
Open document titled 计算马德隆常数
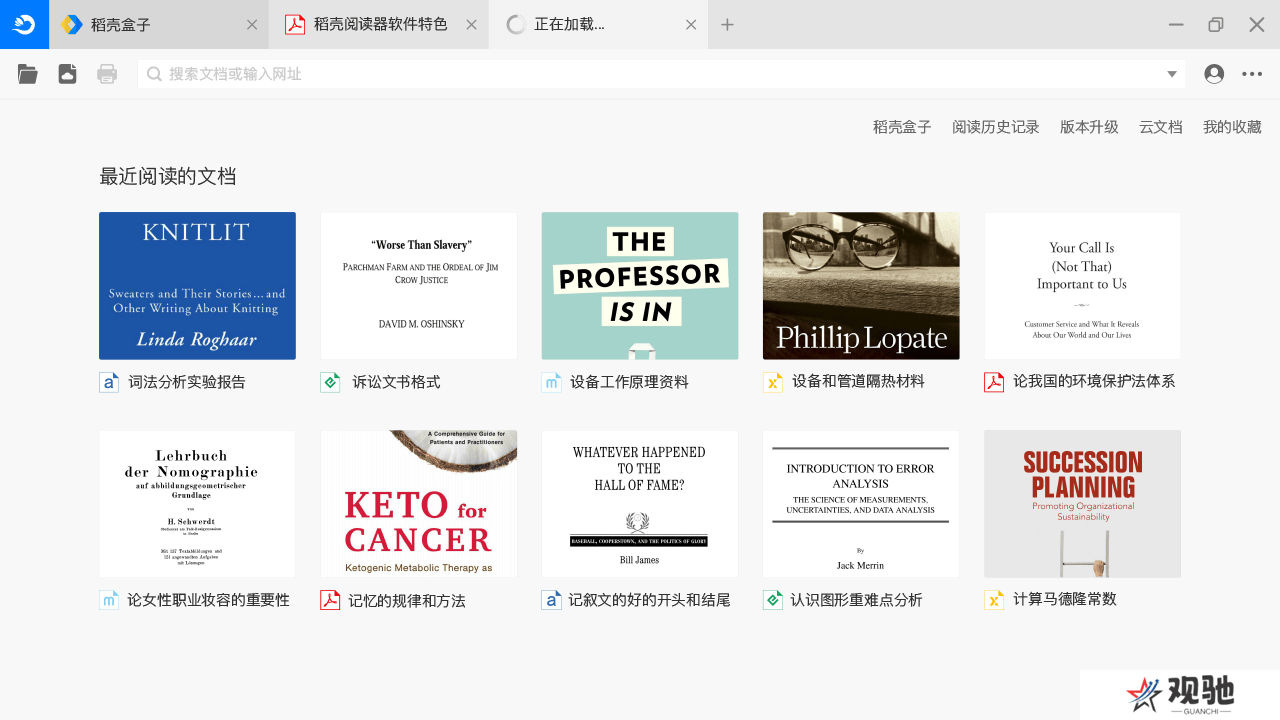click(1065, 599)
